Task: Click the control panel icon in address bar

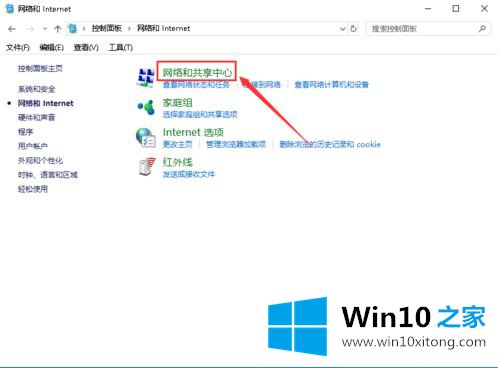Action: (x=72, y=29)
